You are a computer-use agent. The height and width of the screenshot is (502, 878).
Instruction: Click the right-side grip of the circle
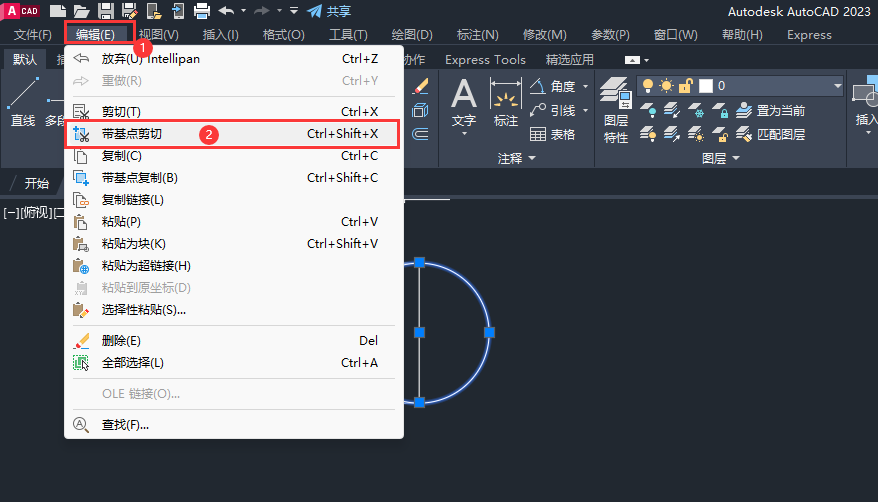pos(489,332)
